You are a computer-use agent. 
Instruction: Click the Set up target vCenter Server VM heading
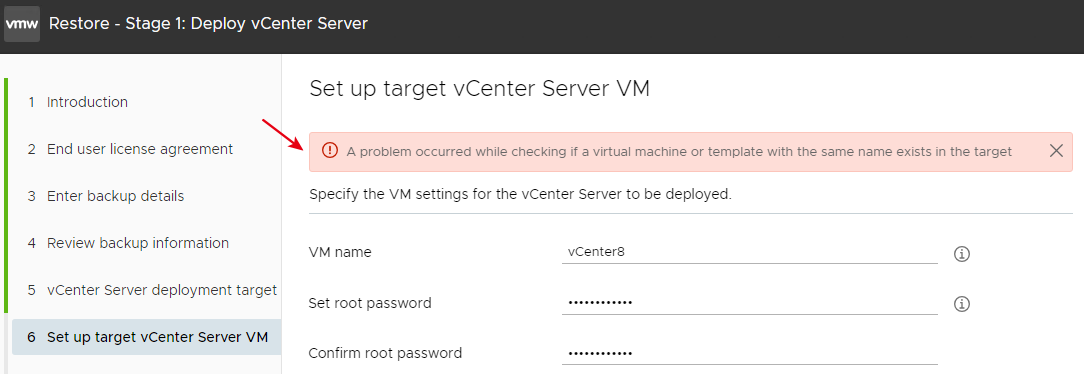click(479, 89)
